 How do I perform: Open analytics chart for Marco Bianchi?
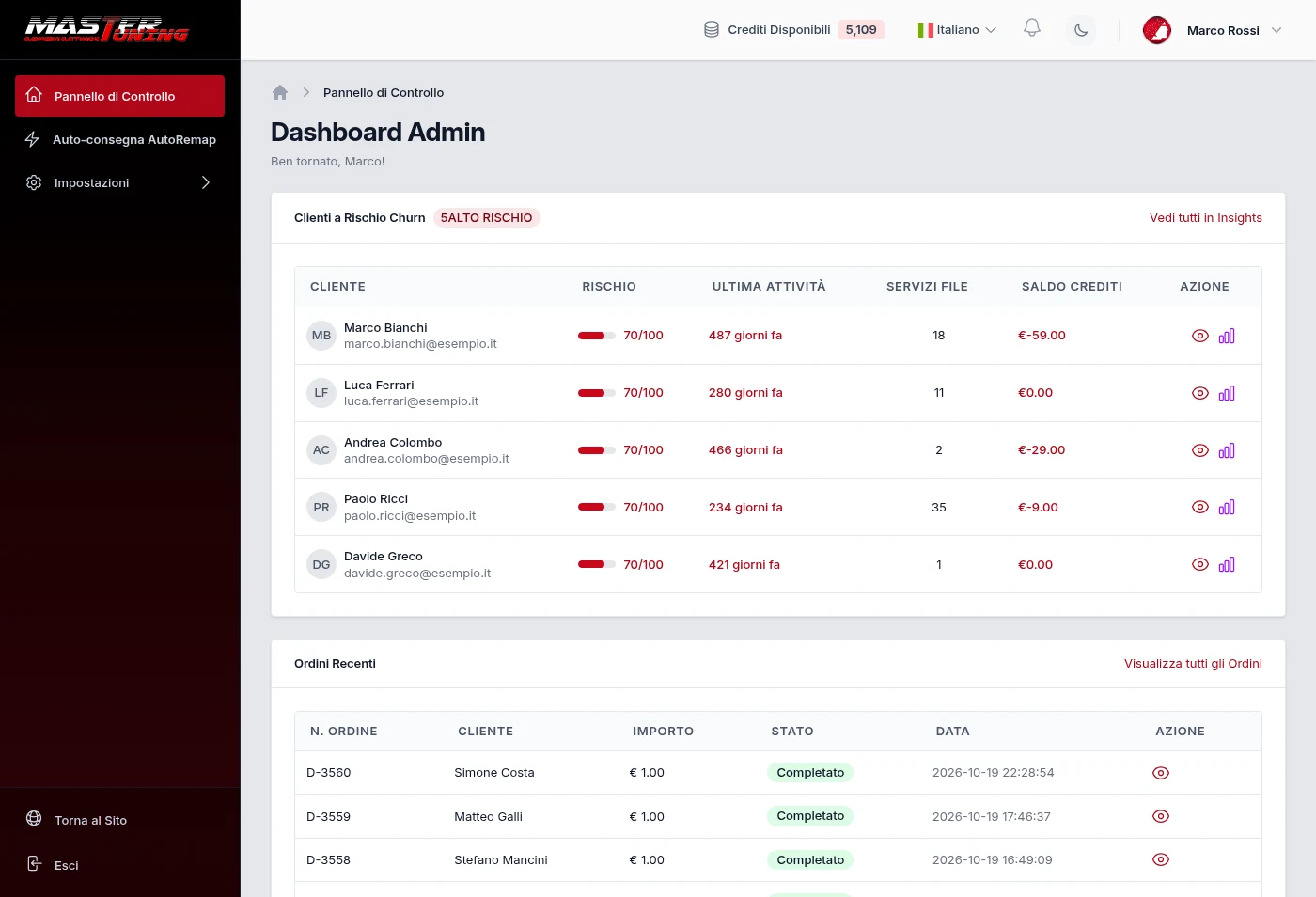pyautogui.click(x=1227, y=336)
